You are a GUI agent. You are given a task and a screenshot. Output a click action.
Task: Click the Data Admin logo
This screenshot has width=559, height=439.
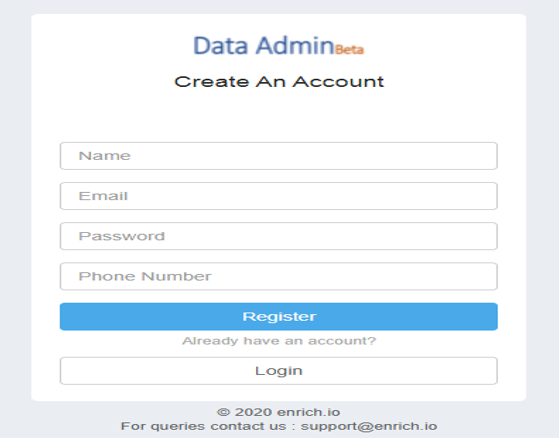tap(278, 46)
